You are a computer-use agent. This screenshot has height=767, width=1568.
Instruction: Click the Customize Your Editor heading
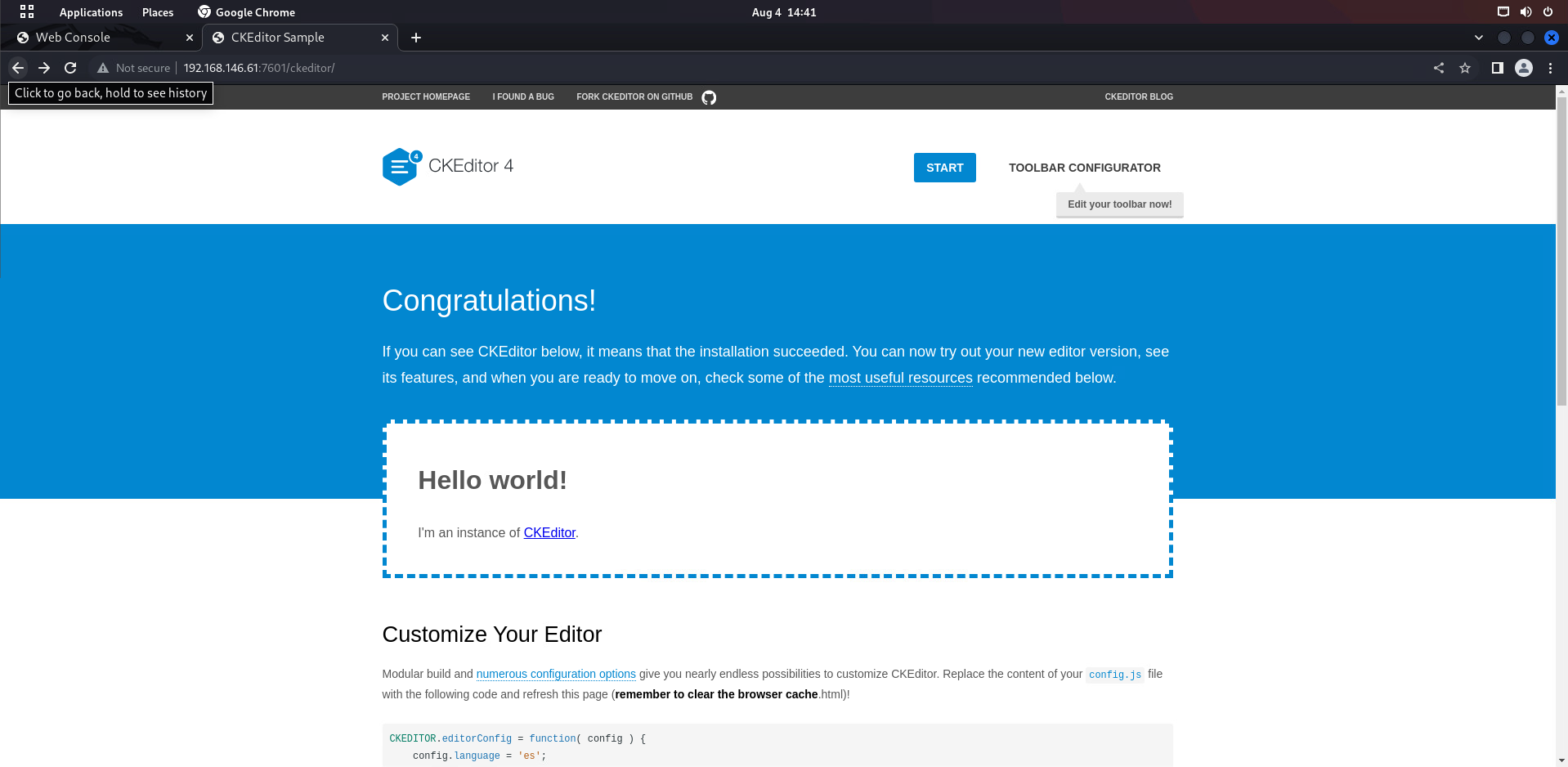[x=492, y=635]
